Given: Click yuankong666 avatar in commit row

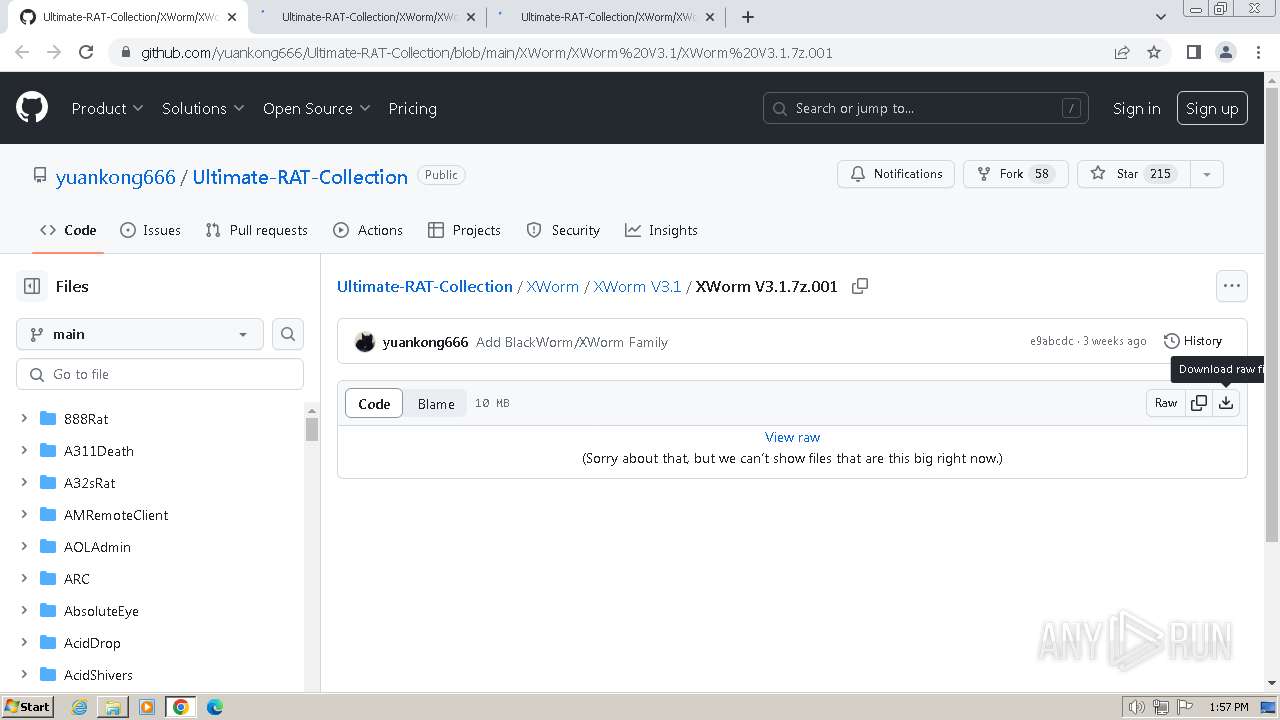Looking at the screenshot, I should pyautogui.click(x=365, y=342).
